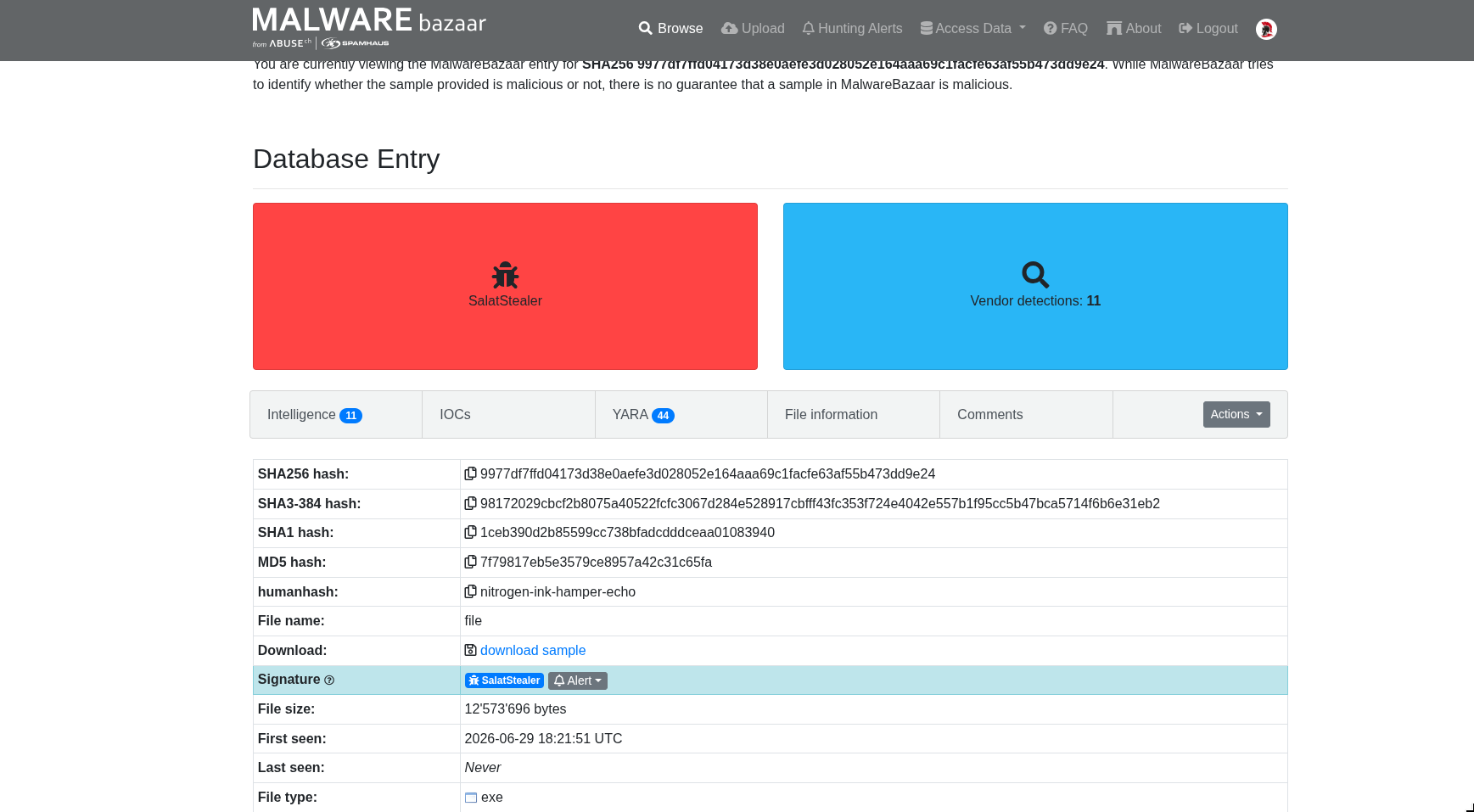Log out via the Logout link
This screenshot has width=1474, height=812.
pos(1208,28)
